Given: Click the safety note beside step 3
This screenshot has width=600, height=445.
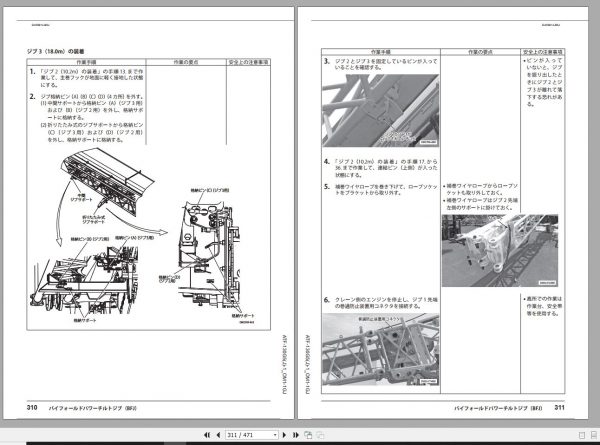Looking at the screenshot, I should pyautogui.click(x=543, y=82).
